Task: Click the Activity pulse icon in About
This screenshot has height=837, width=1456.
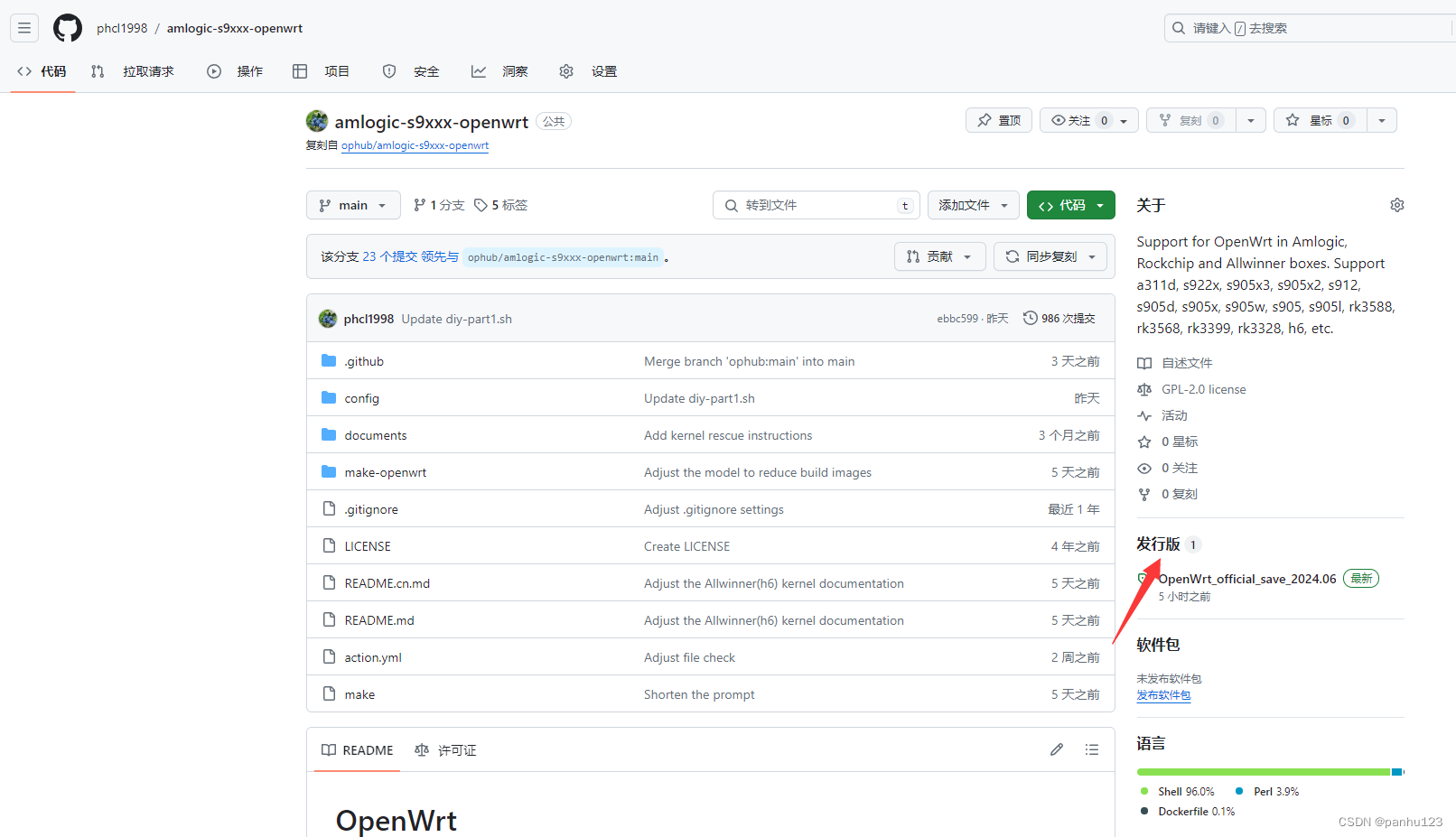Action: 1144,415
